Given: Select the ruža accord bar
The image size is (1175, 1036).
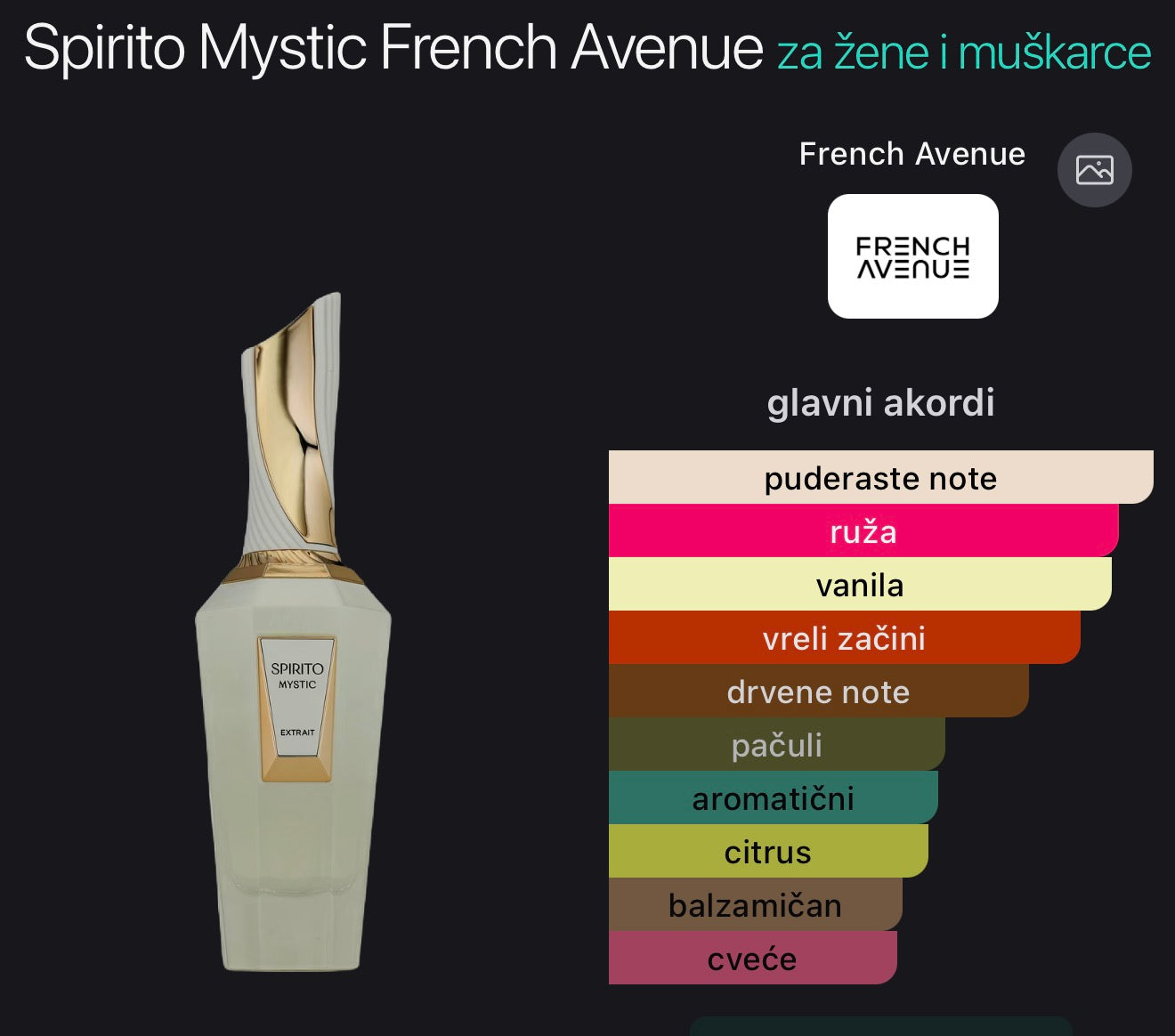Looking at the screenshot, I should (863, 530).
